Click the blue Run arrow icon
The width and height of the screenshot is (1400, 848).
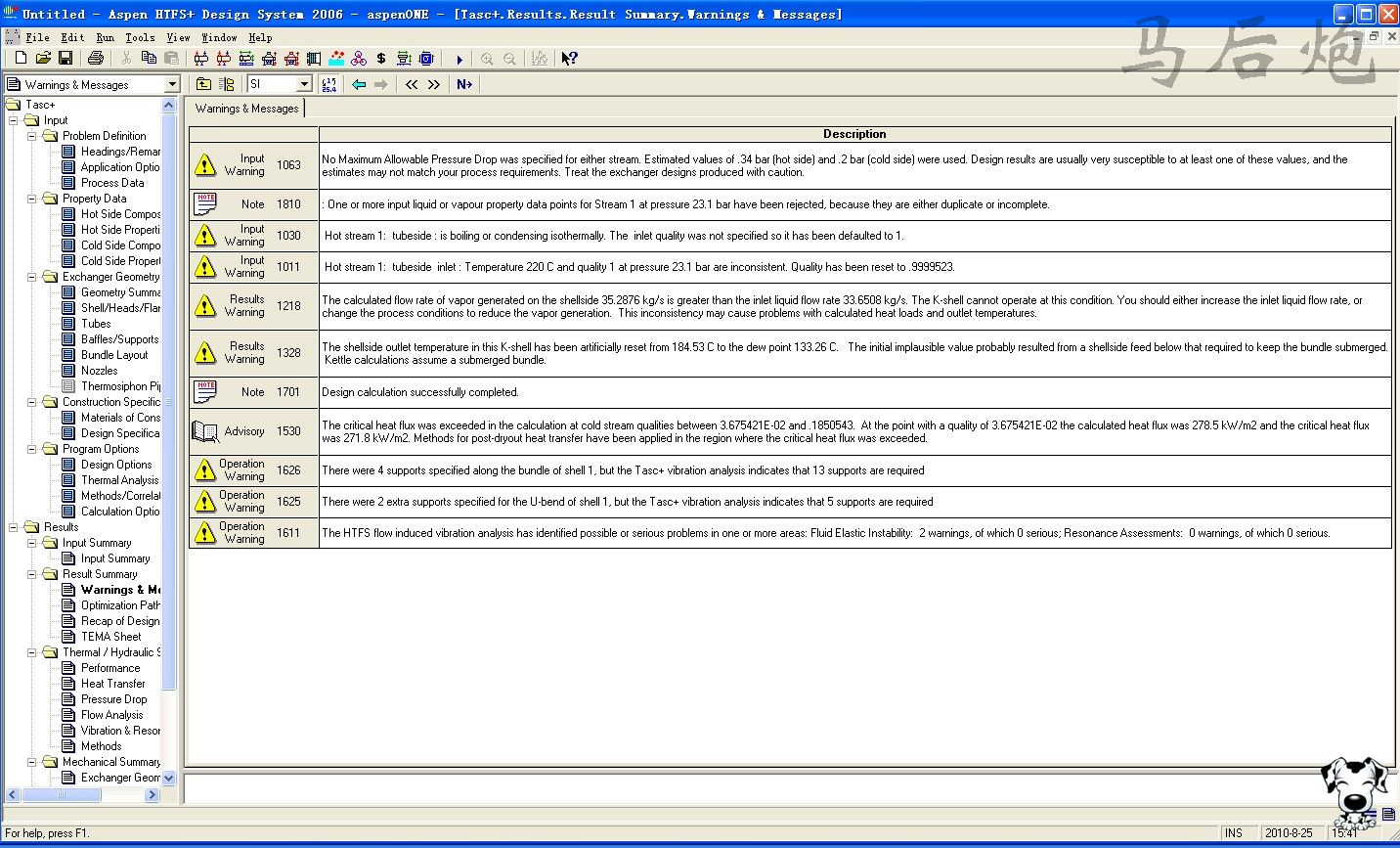[x=459, y=60]
